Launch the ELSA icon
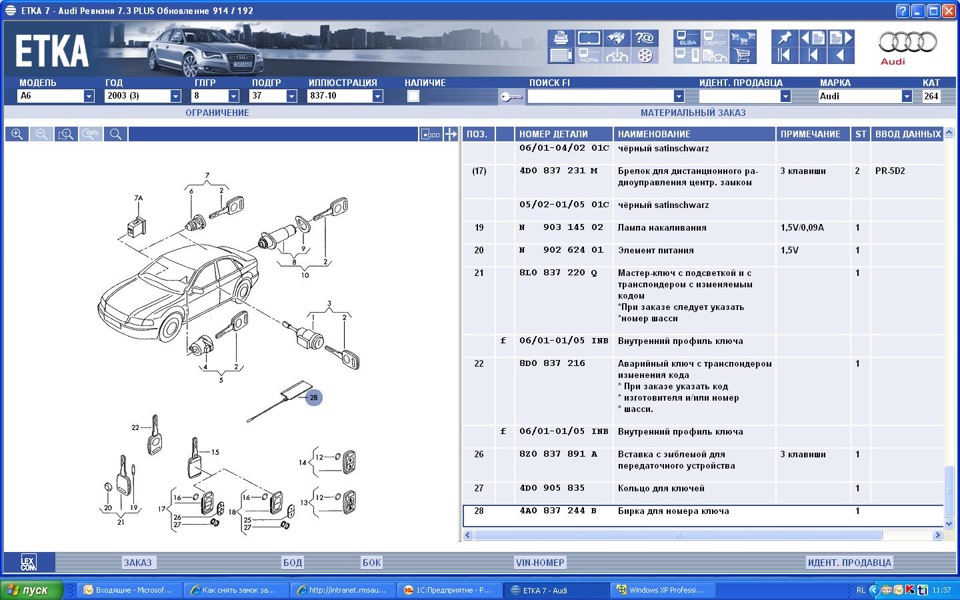 click(x=687, y=38)
